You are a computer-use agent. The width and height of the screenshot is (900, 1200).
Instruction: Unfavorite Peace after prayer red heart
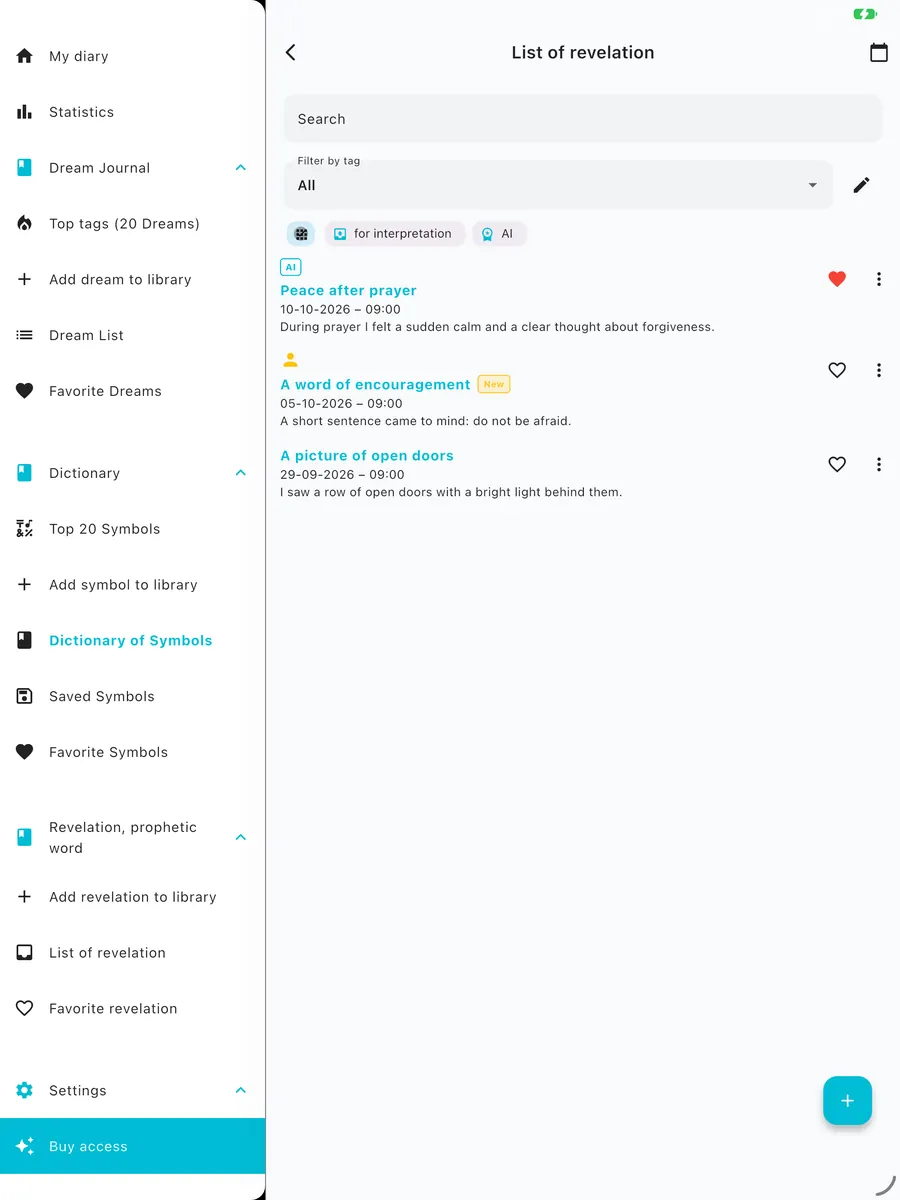coord(837,279)
